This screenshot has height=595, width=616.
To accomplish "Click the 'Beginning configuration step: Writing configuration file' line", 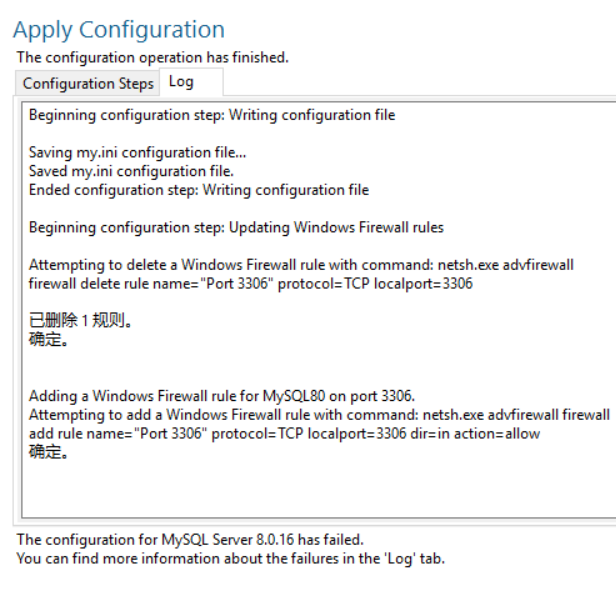I will (211, 115).
